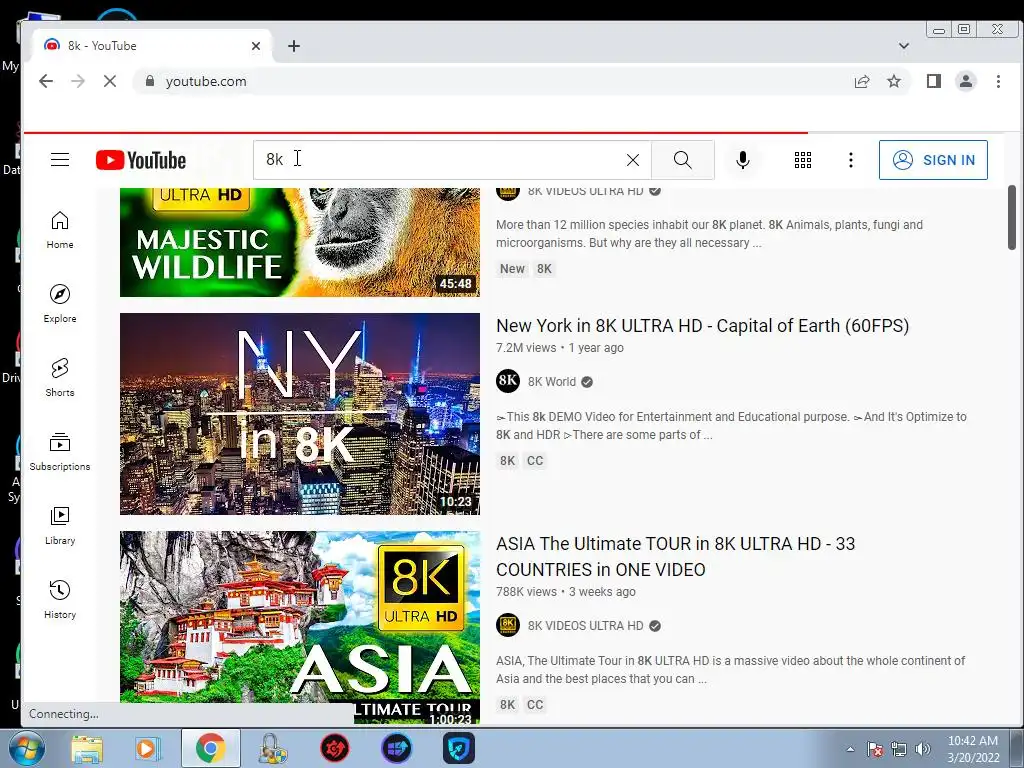
Task: Stop loading the page
Action: pos(110,81)
